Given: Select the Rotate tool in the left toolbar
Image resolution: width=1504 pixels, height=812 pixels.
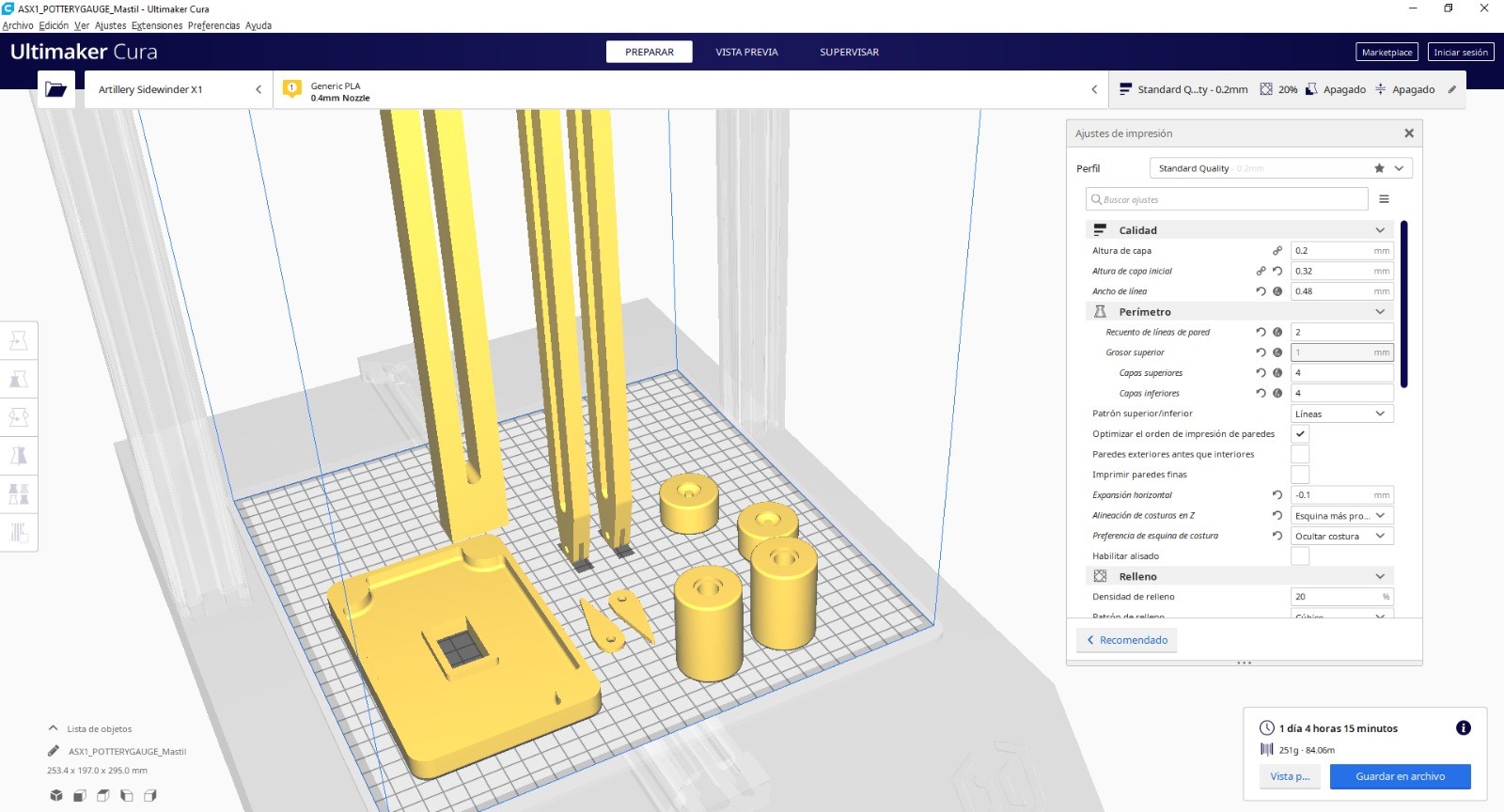Looking at the screenshot, I should click(19, 417).
